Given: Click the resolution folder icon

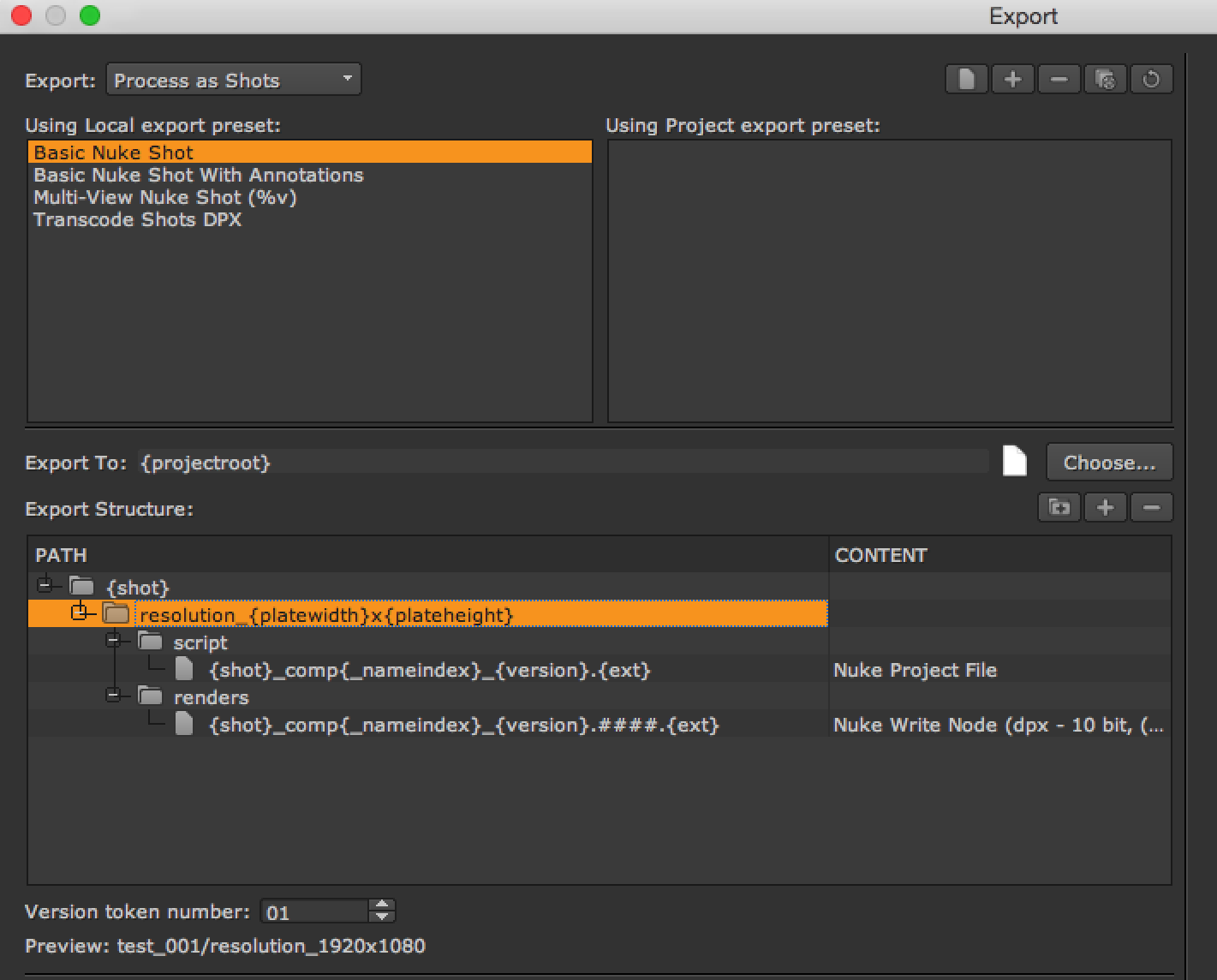Looking at the screenshot, I should pyautogui.click(x=116, y=612).
